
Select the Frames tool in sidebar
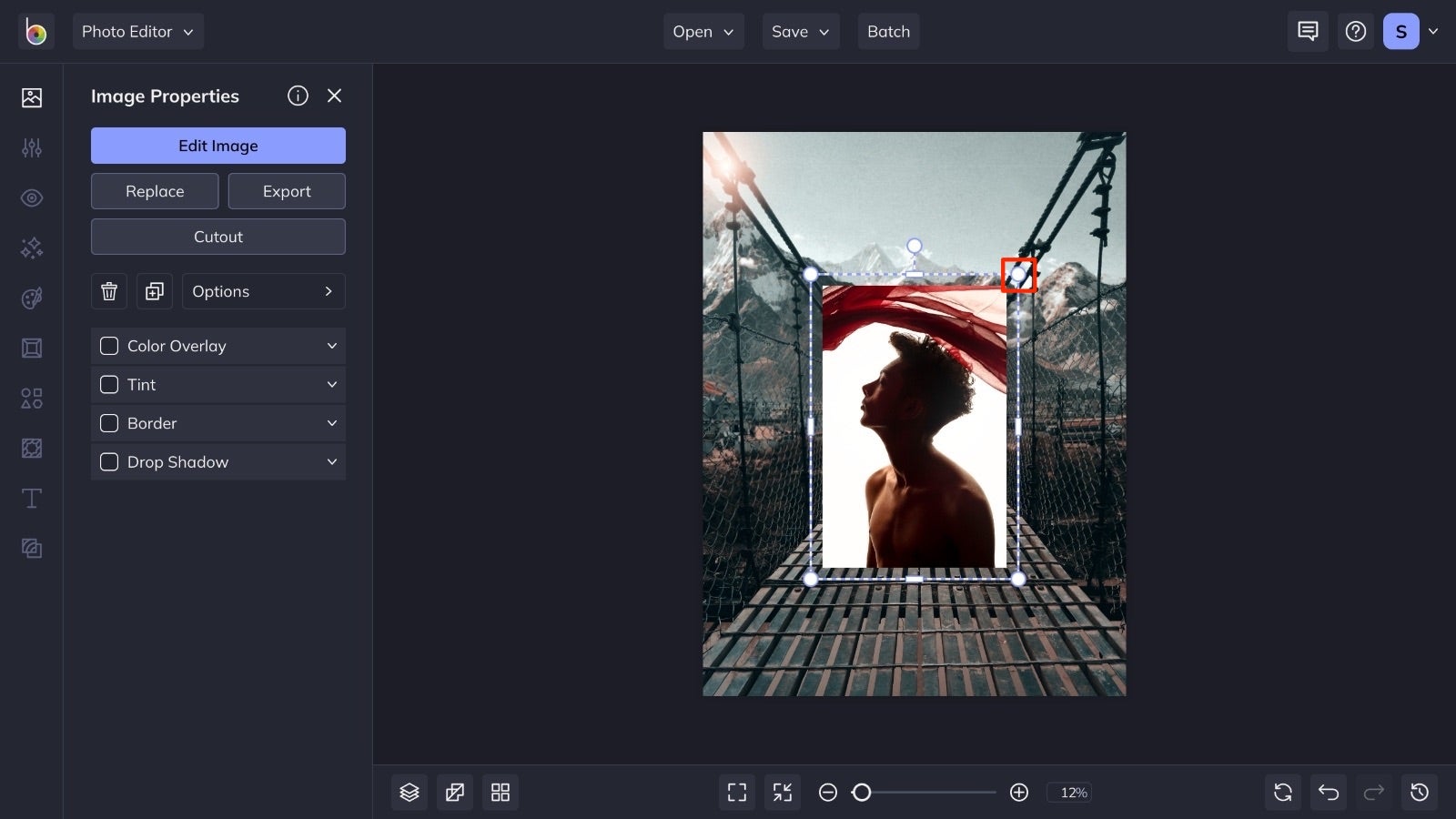click(x=32, y=348)
